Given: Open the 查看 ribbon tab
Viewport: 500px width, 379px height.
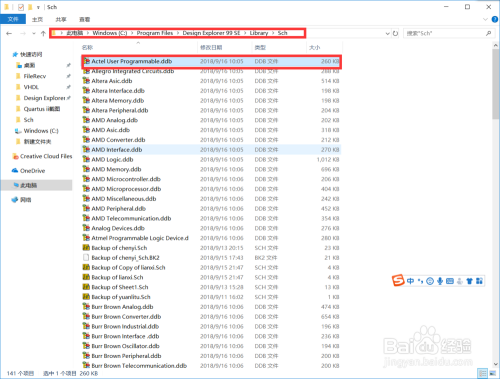Looking at the screenshot, I should click(85, 19).
